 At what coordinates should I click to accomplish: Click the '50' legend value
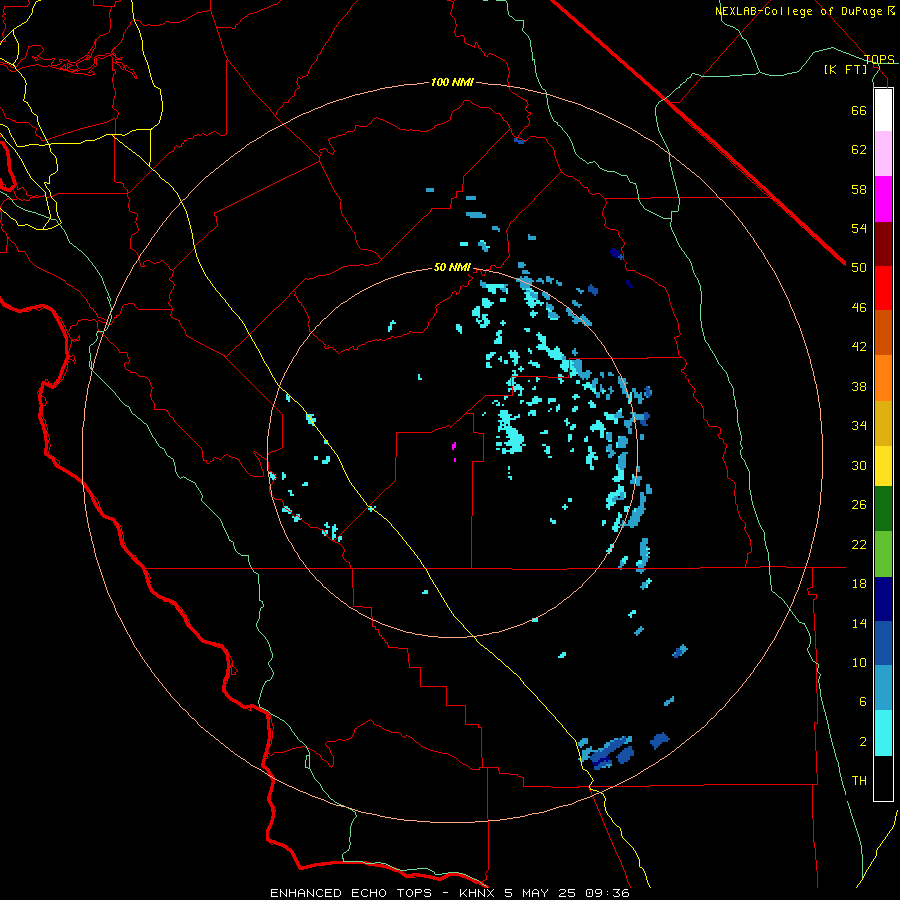click(x=859, y=268)
